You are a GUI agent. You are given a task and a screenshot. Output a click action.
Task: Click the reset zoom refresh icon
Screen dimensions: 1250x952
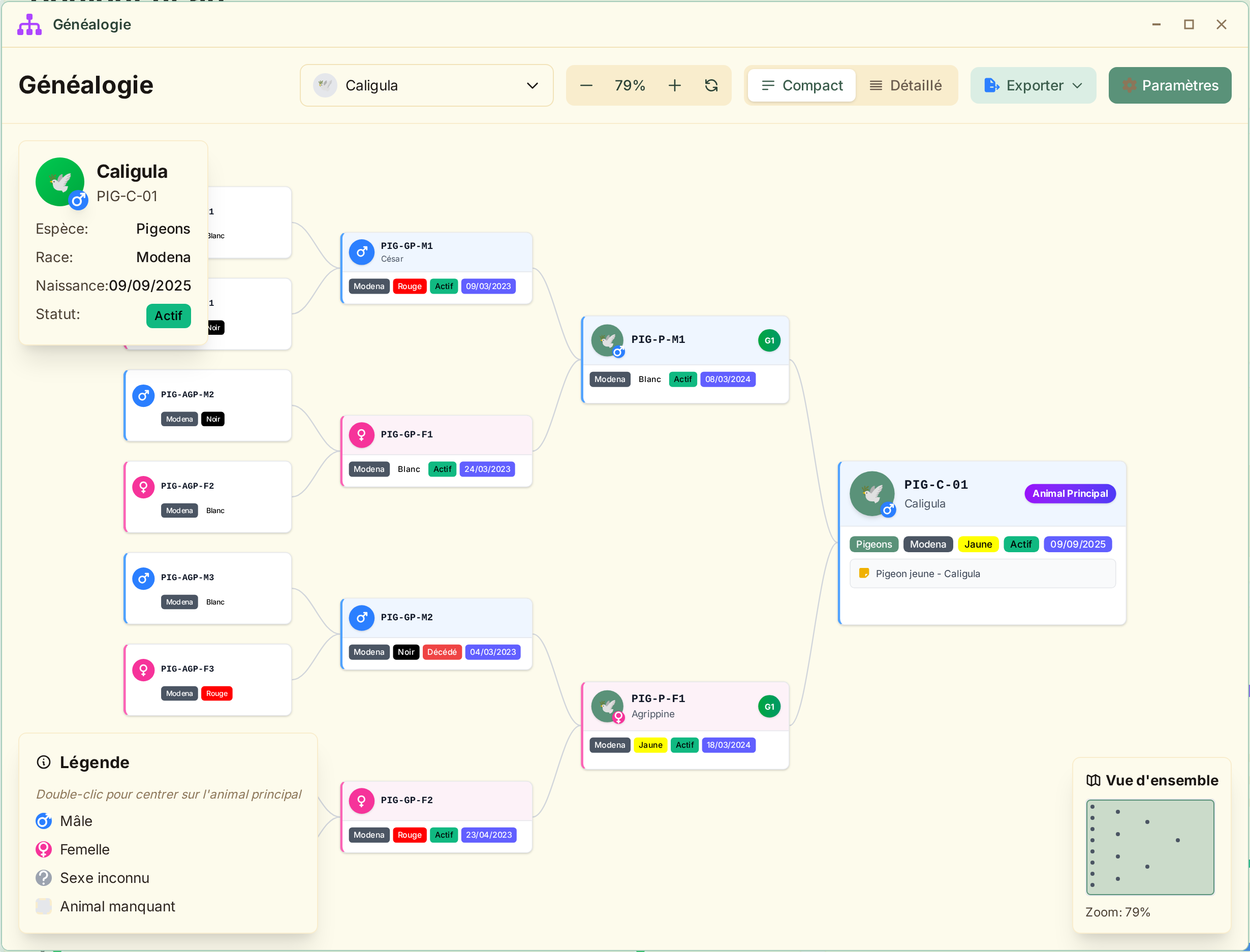(711, 85)
